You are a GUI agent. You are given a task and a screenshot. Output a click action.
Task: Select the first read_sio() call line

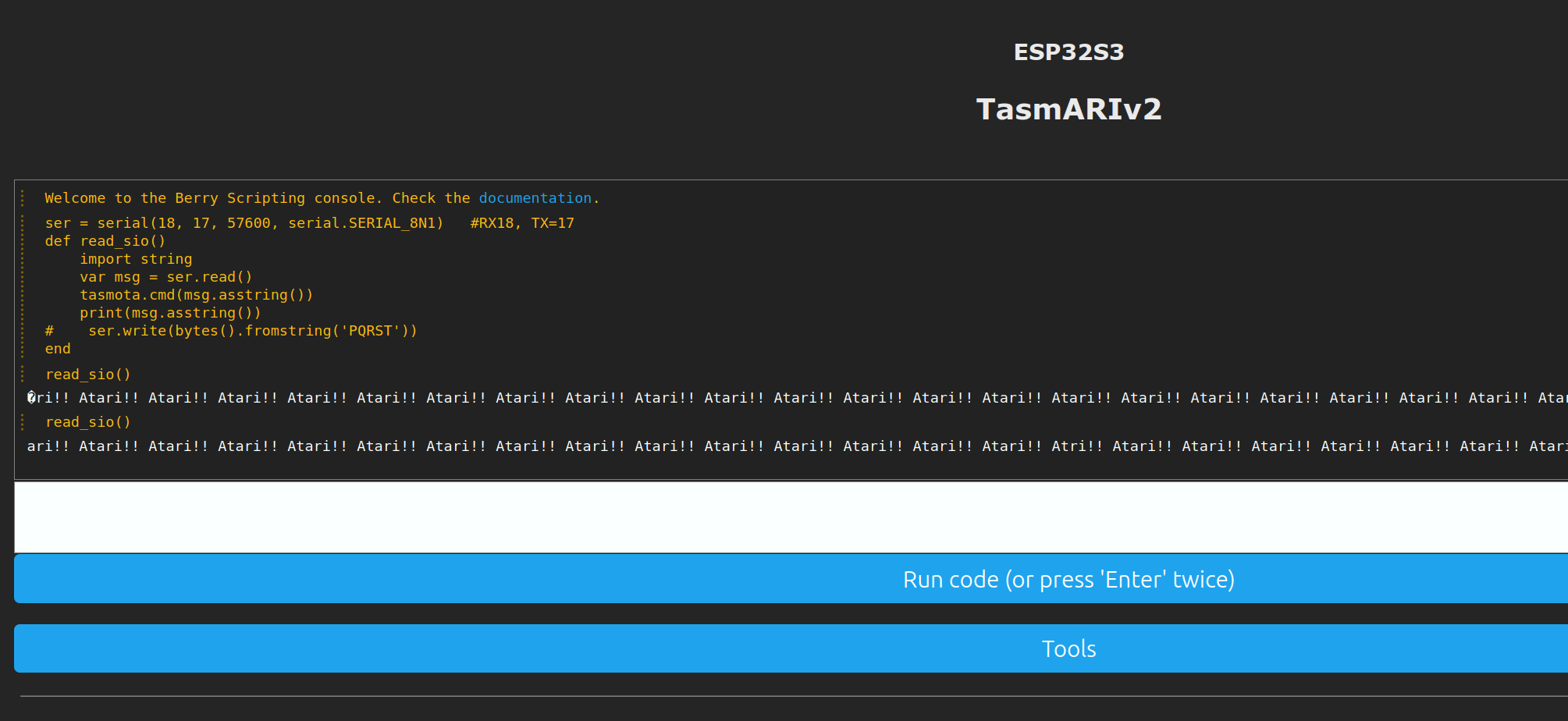88,374
